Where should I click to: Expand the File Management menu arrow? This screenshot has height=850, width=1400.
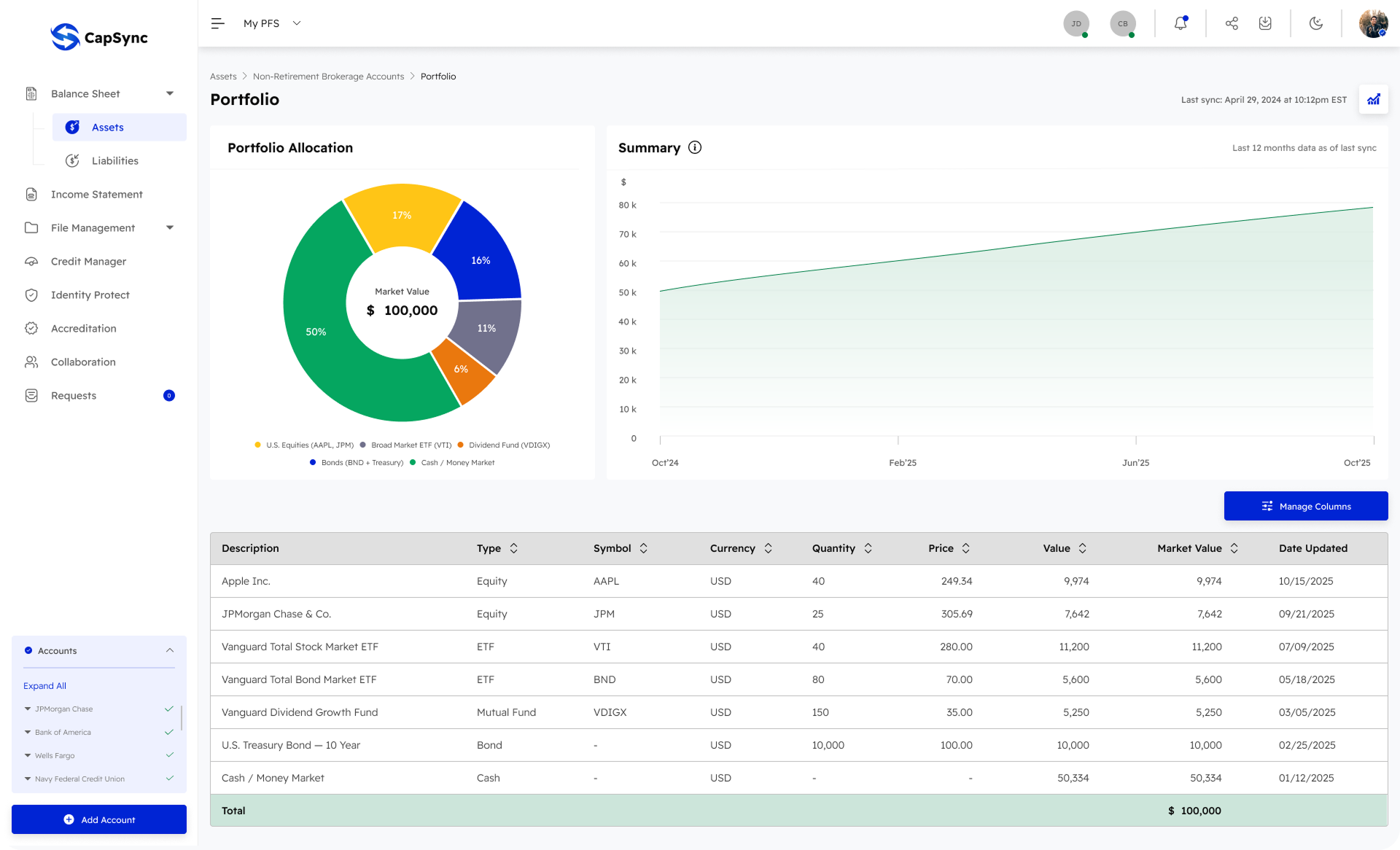click(x=170, y=227)
